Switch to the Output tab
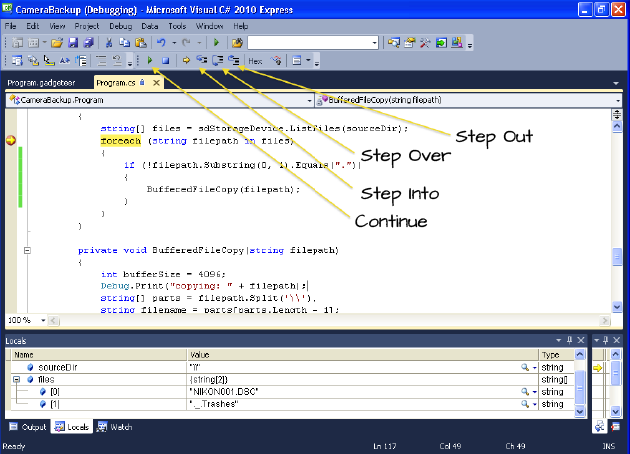Viewport: 630px width, 454px height. (28, 427)
